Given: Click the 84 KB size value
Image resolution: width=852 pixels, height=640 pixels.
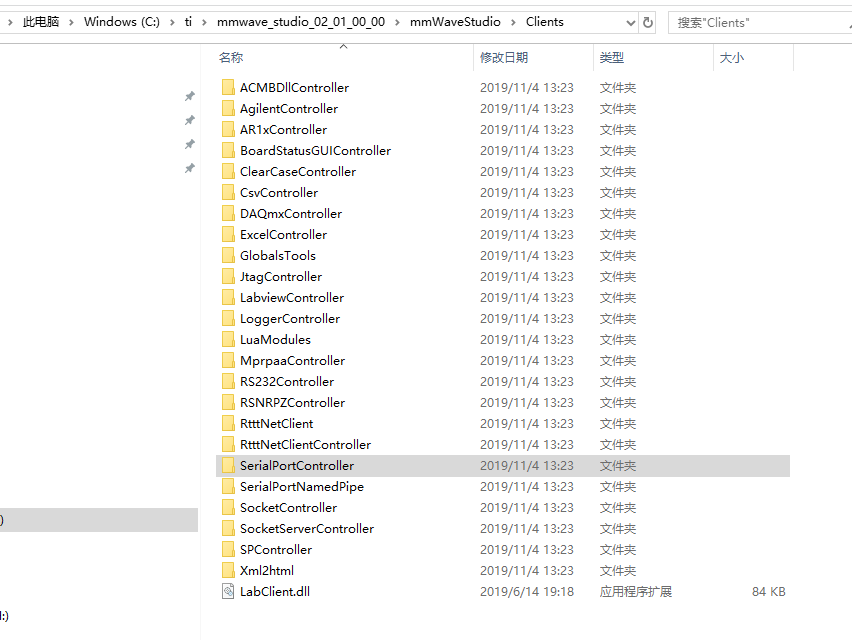Looking at the screenshot, I should coord(768,592).
